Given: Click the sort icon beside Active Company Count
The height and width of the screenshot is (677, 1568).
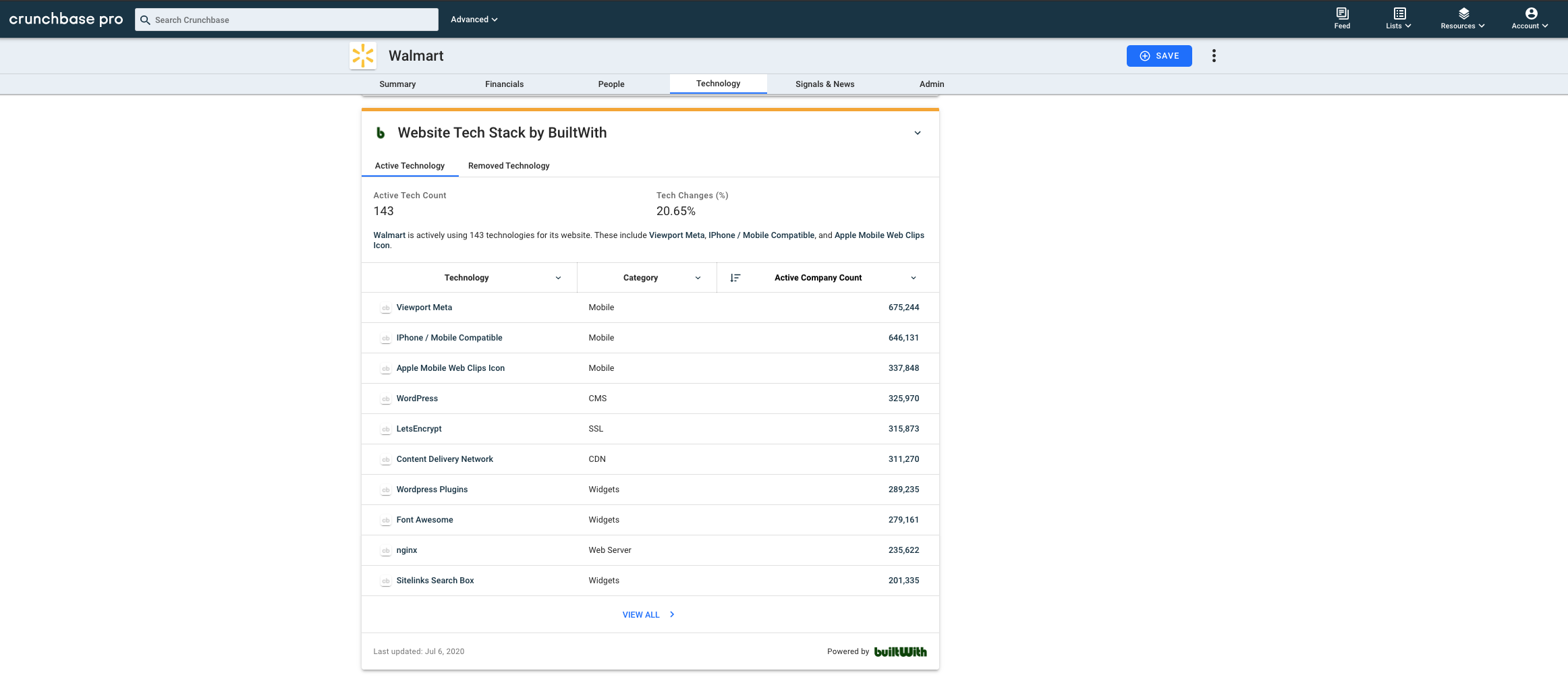Looking at the screenshot, I should pos(735,278).
